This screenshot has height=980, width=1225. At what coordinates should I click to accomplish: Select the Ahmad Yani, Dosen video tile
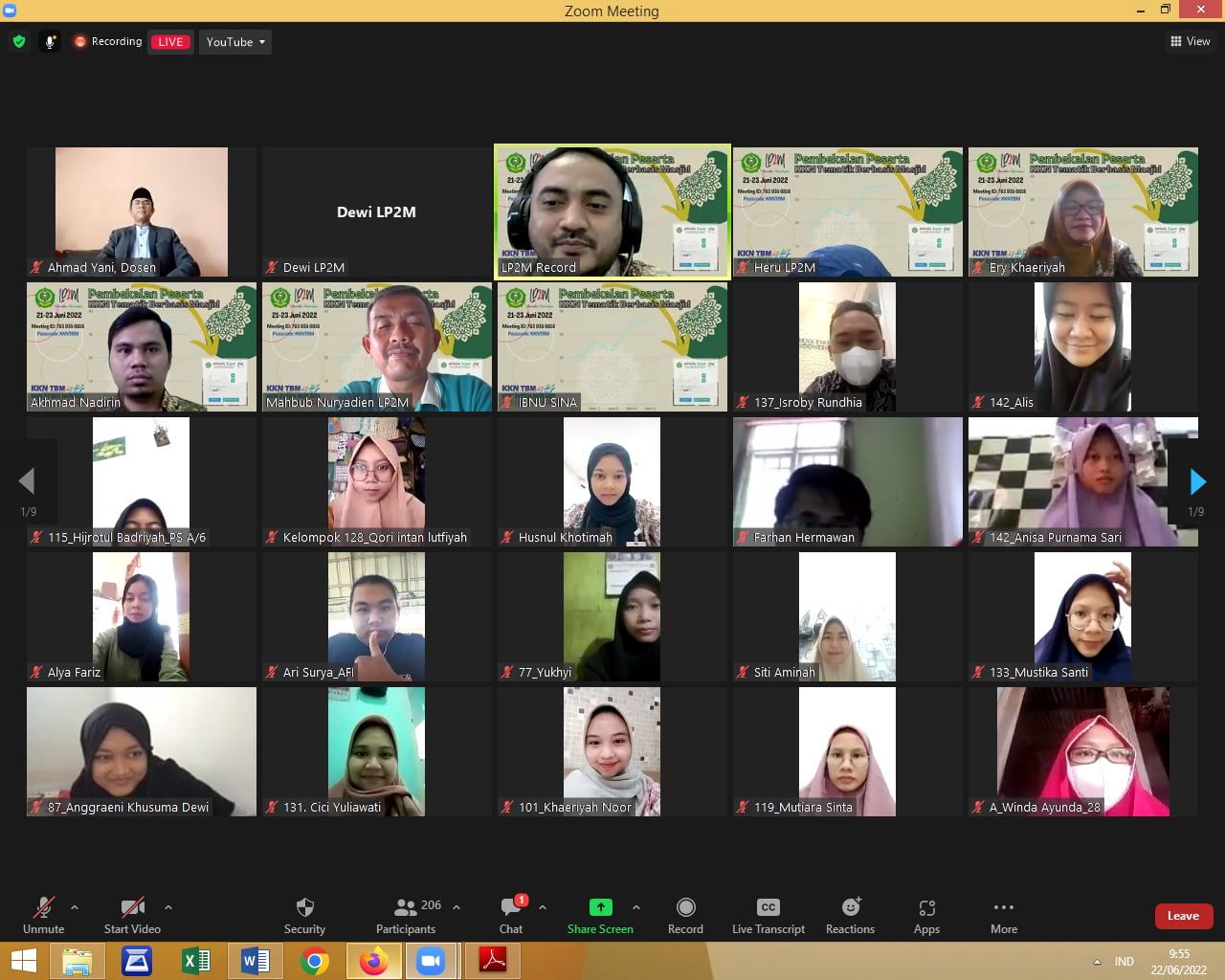point(142,212)
